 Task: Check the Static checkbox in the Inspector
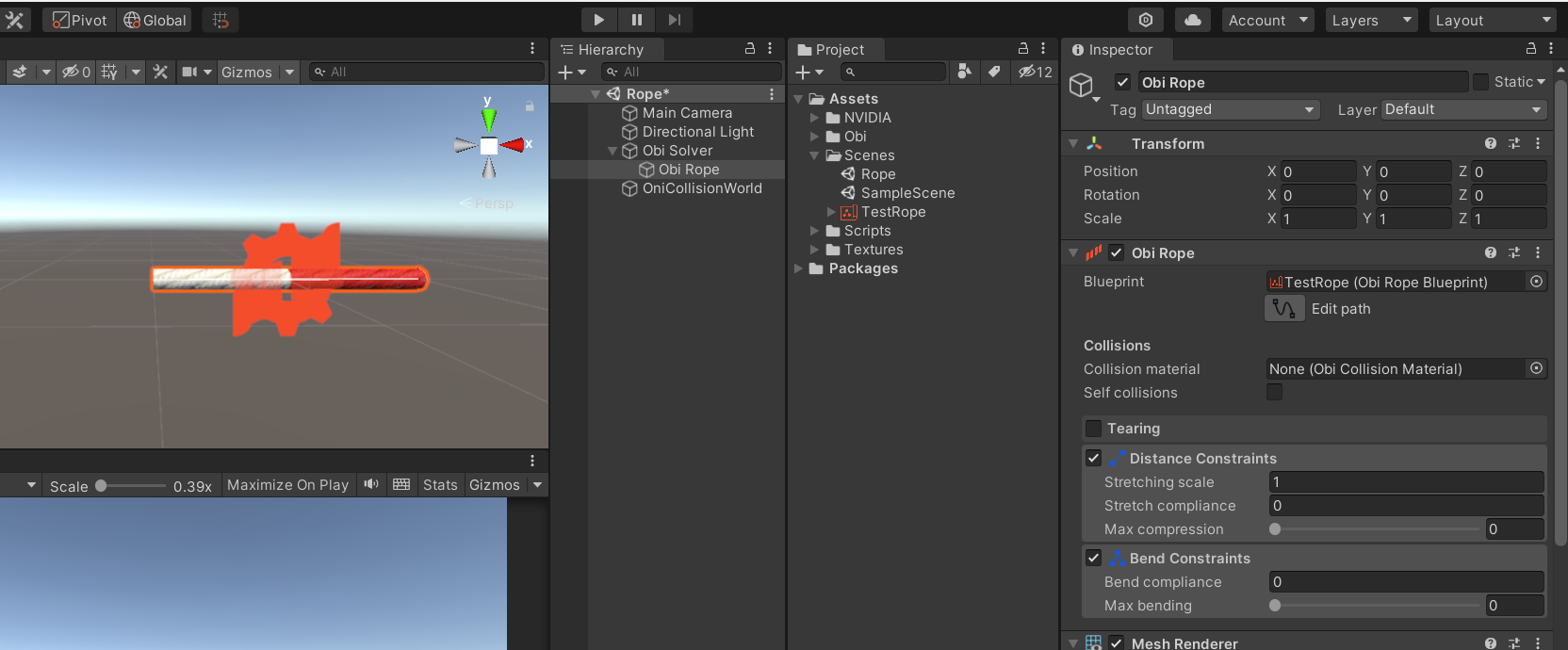tap(1480, 82)
